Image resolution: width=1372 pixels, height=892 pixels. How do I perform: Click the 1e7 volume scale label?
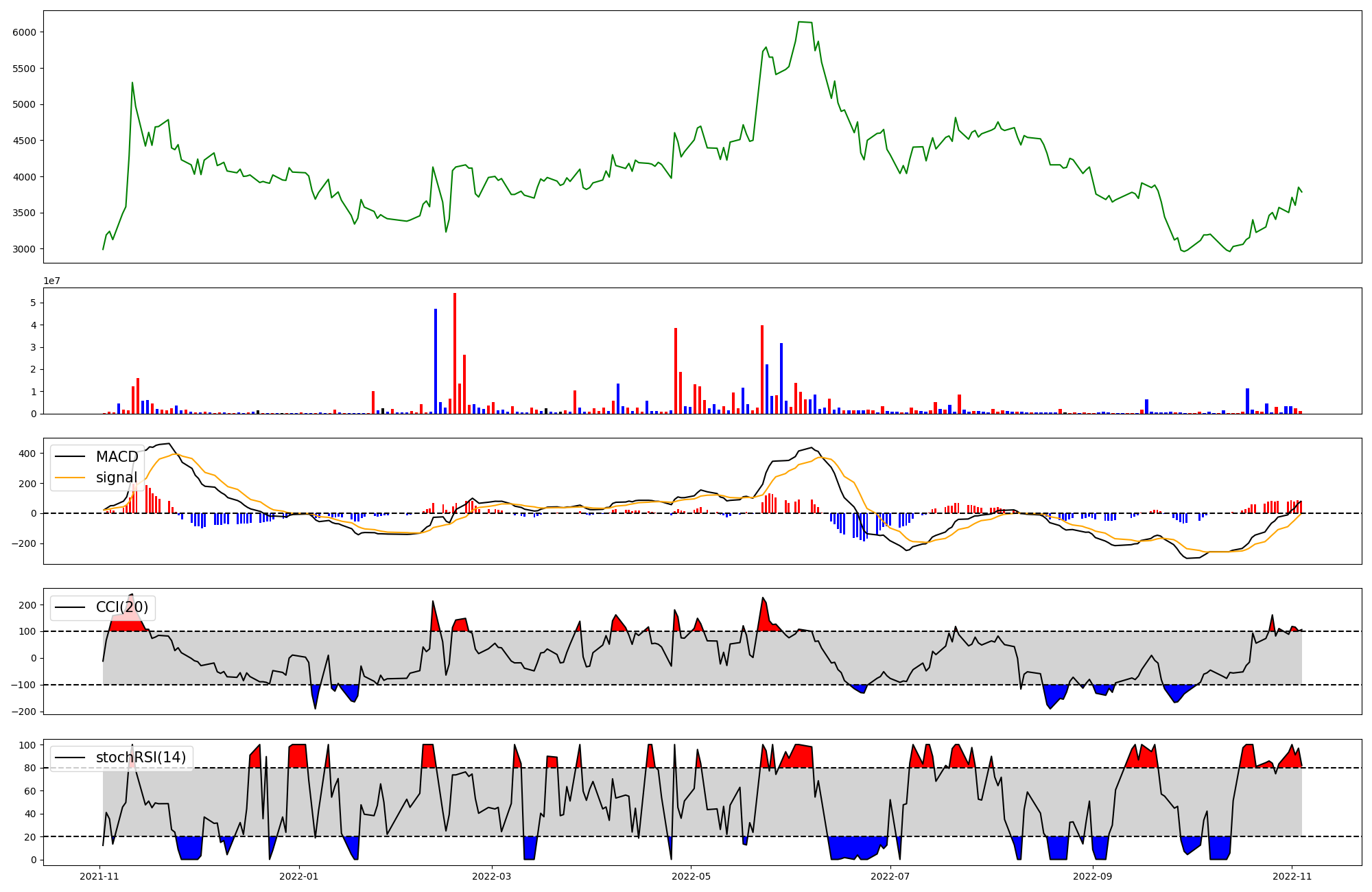point(51,281)
